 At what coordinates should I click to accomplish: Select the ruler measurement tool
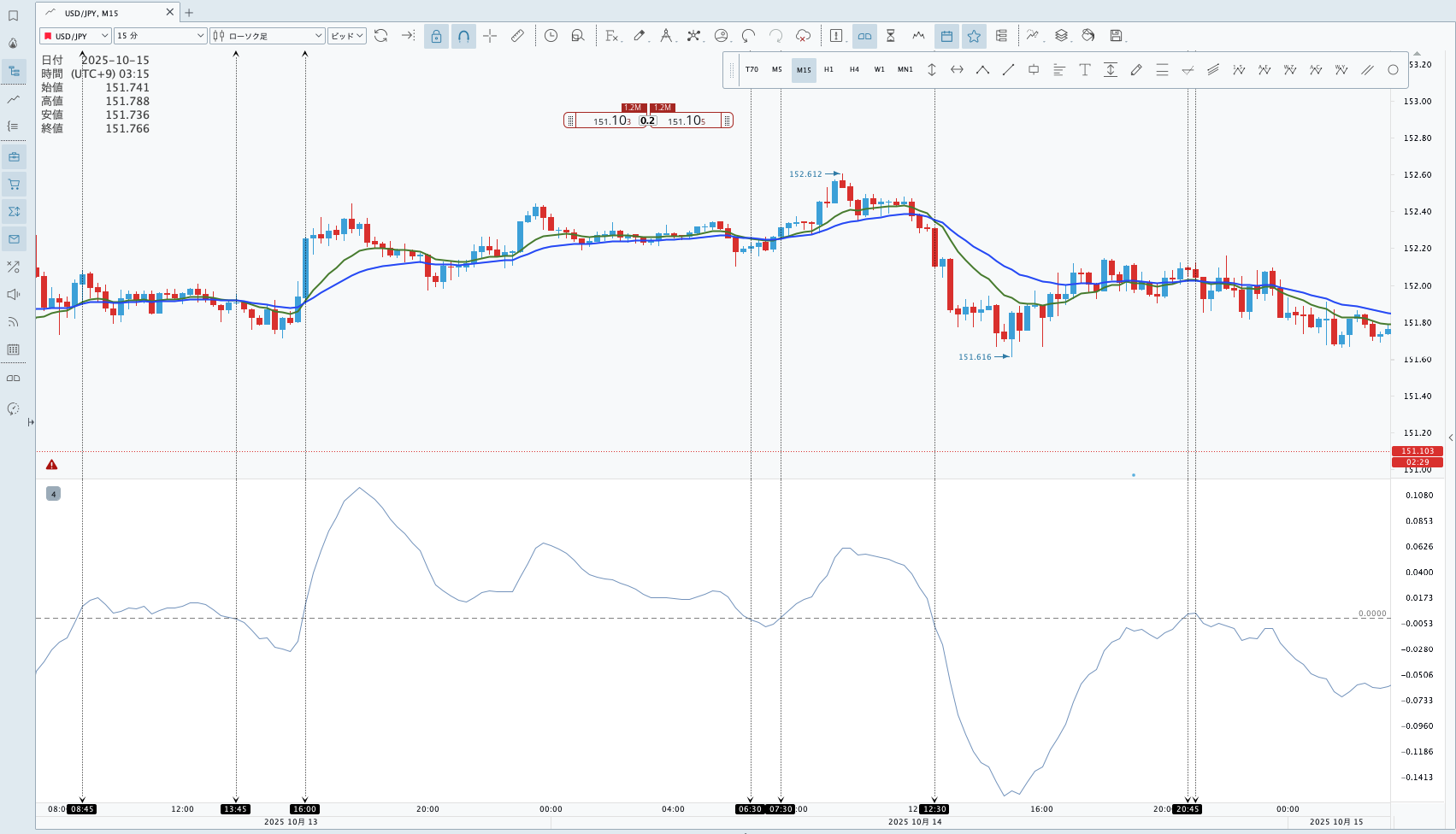point(517,36)
